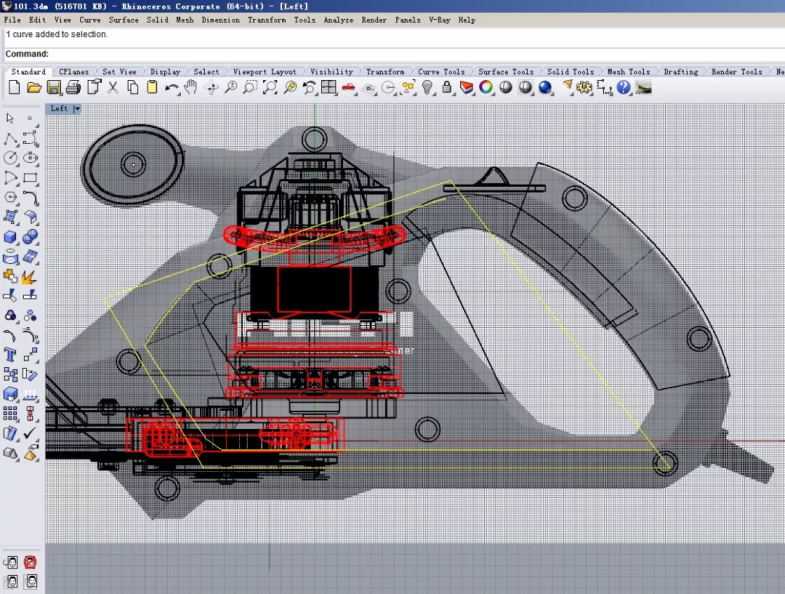Open the color wheel material icon
The width and height of the screenshot is (785, 594).
(x=485, y=88)
